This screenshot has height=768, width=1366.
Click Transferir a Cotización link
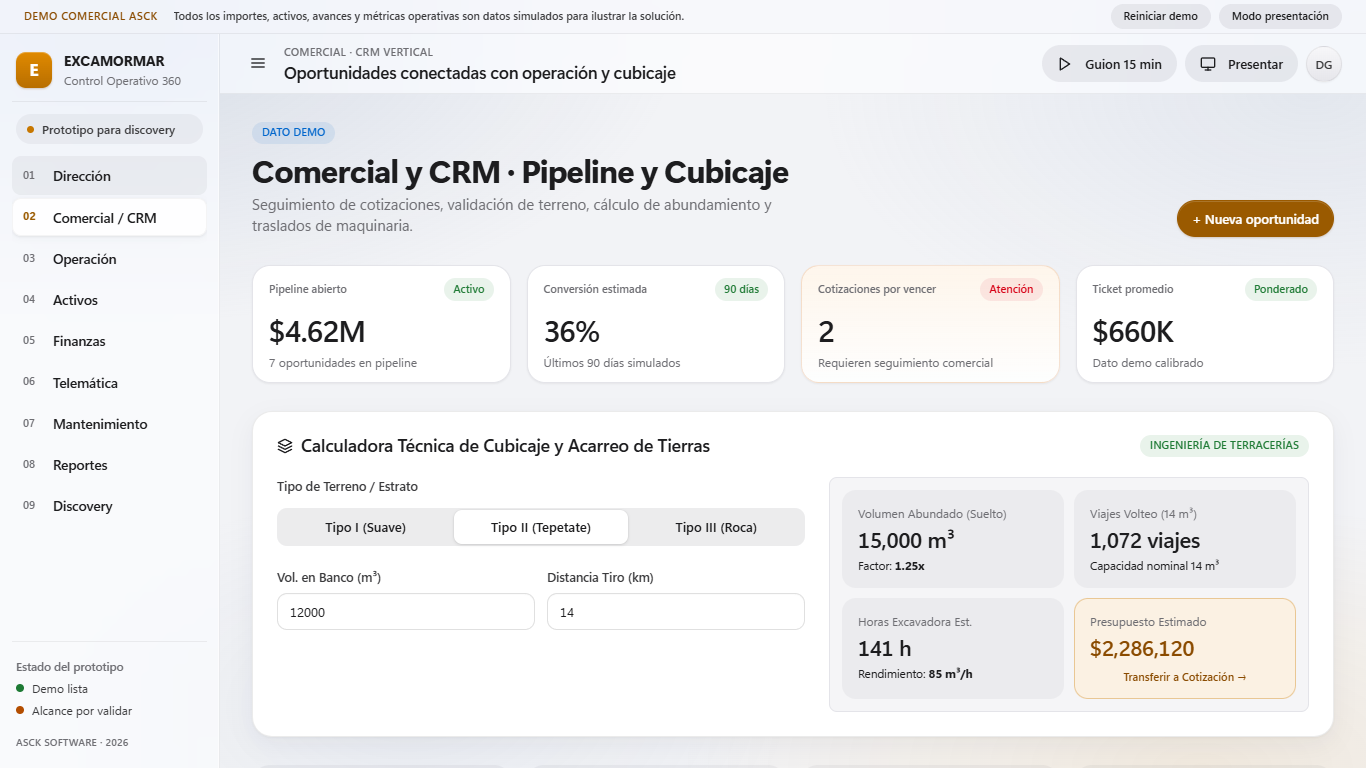pos(1184,677)
